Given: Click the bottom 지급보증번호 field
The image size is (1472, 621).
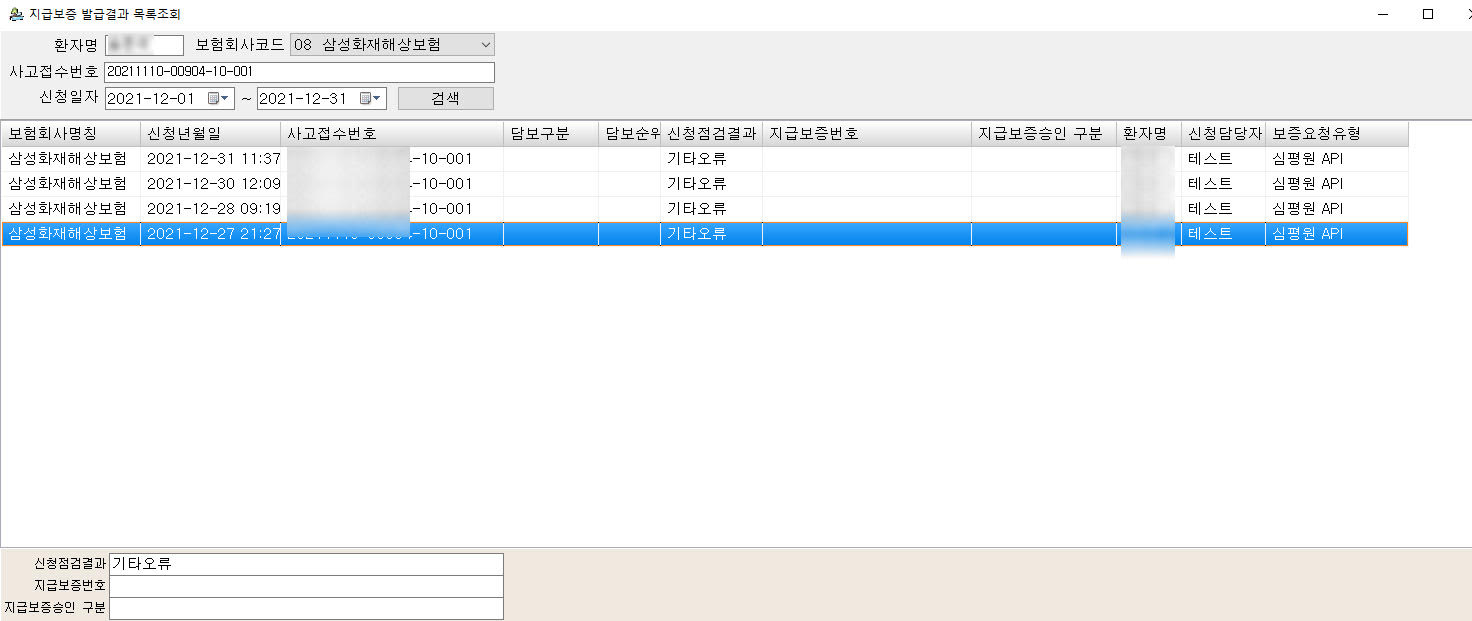Looking at the screenshot, I should [x=305, y=586].
